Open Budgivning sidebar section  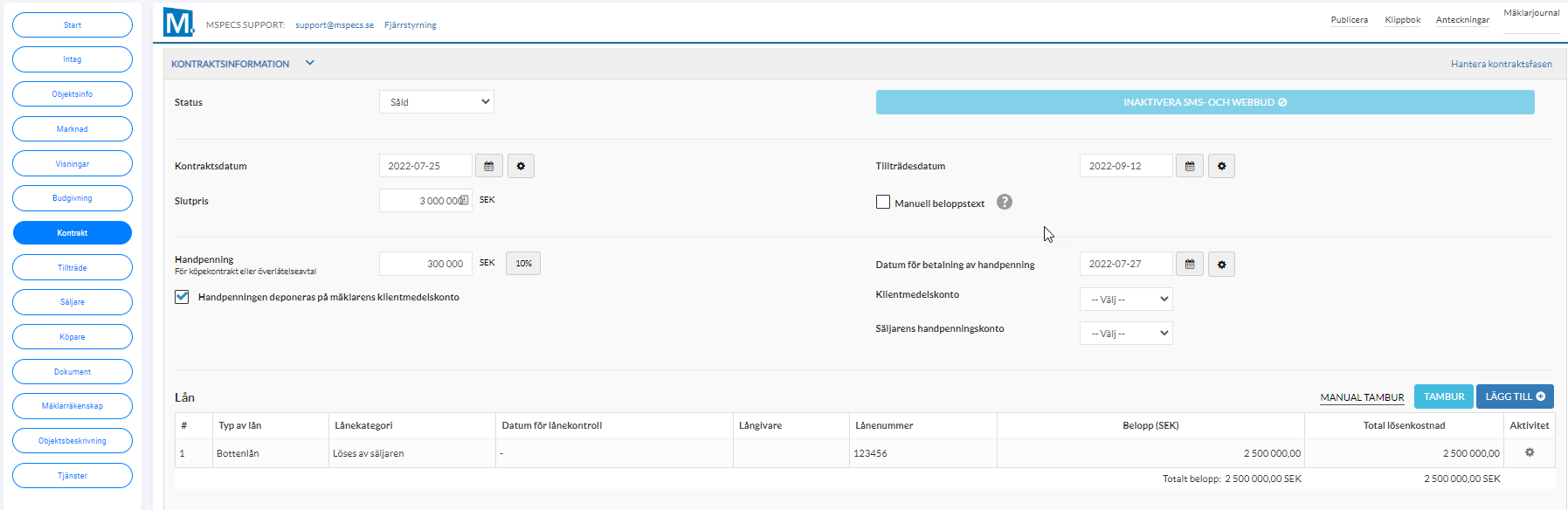73,198
